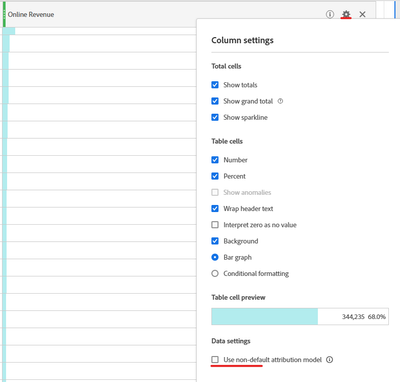
Task: Uncheck the Number checkbox
Action: pos(215,160)
